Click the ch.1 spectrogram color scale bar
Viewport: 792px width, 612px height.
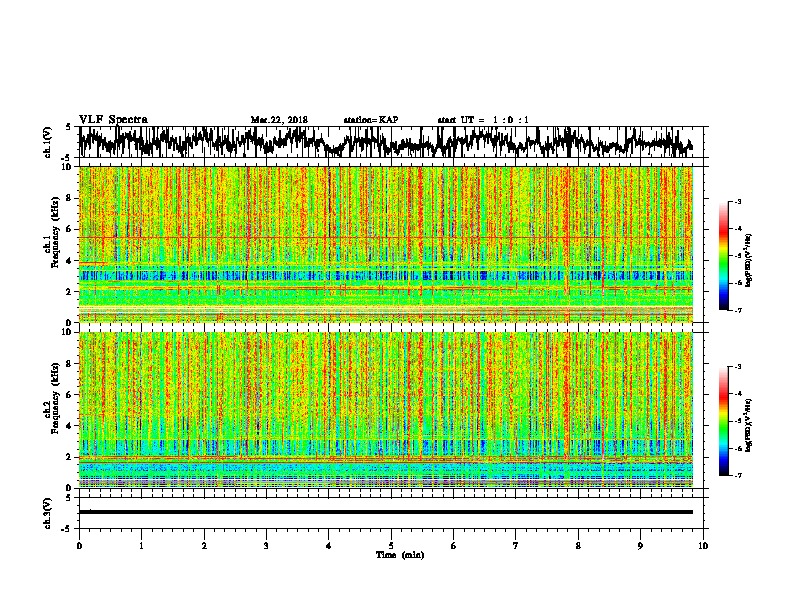(723, 256)
